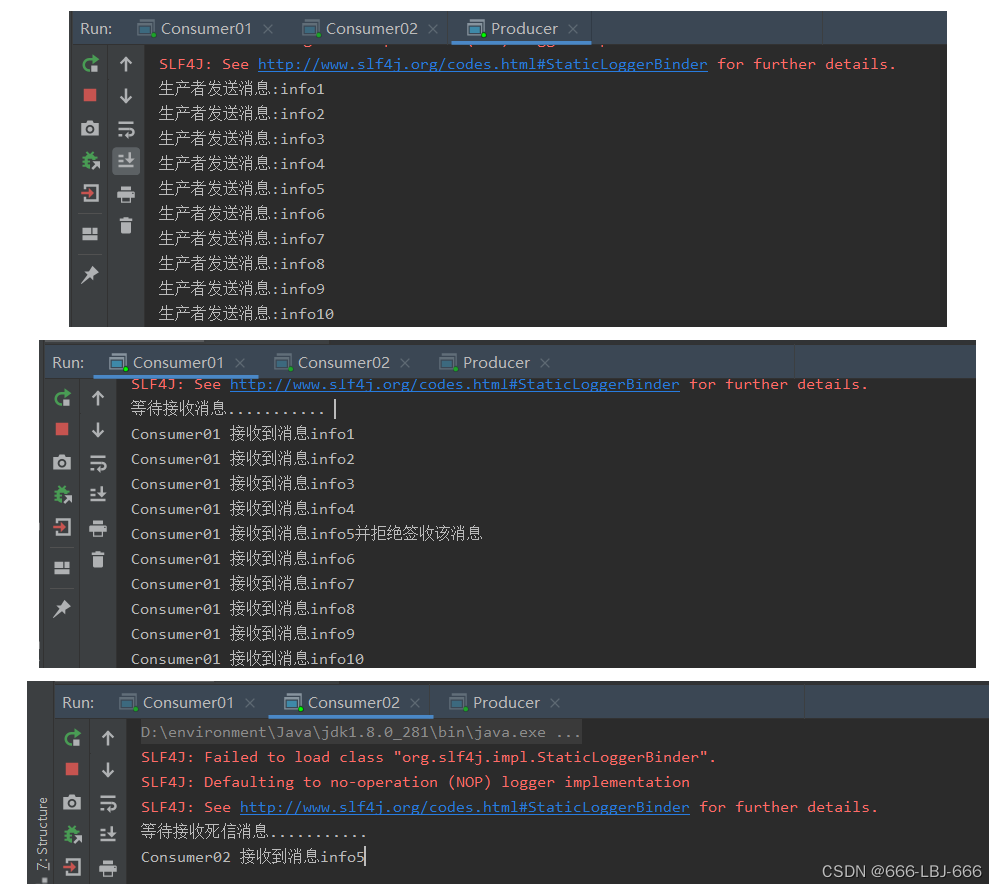Open the Structure side tool window tab
Image resolution: width=998 pixels, height=888 pixels.
pos(43,835)
